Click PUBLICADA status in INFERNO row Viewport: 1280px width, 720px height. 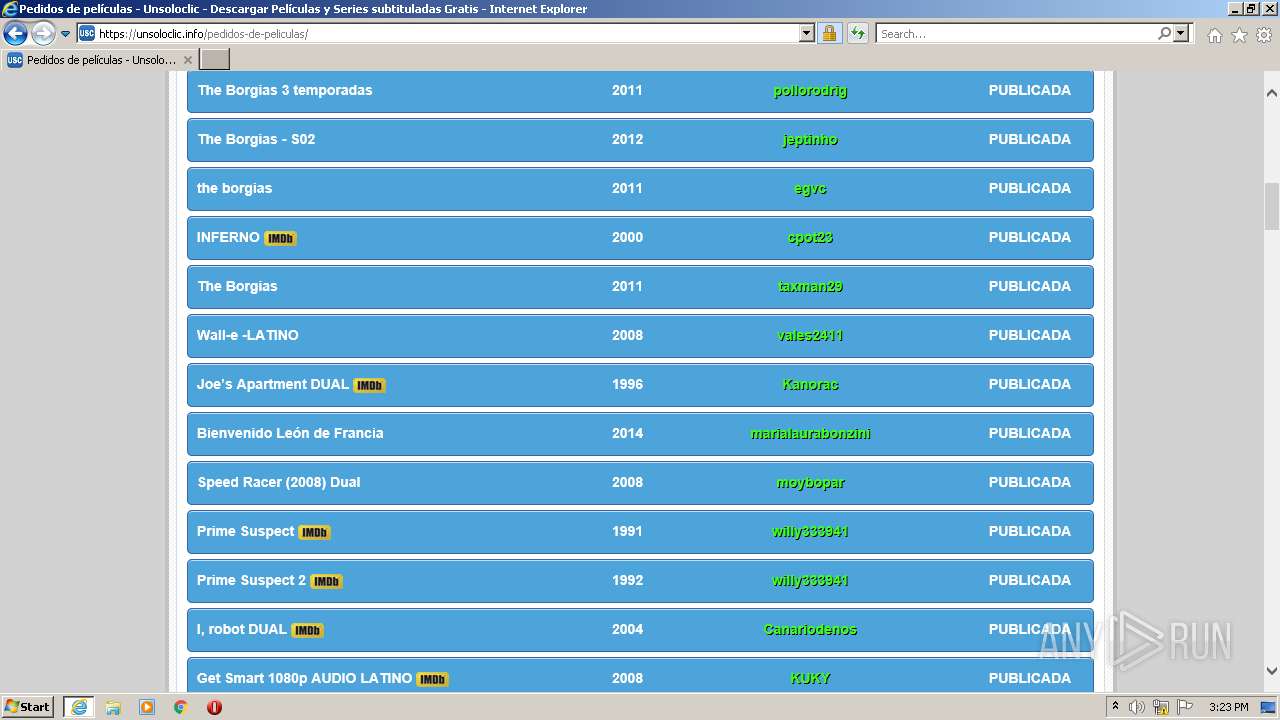pos(1029,237)
